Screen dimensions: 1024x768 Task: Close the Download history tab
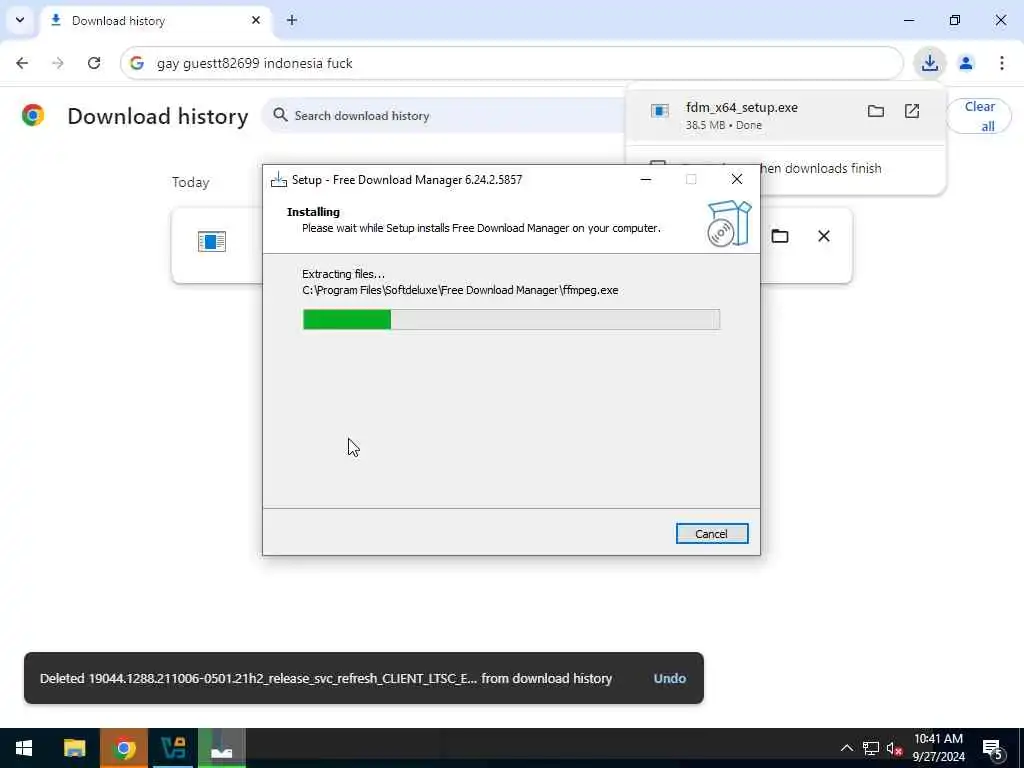click(255, 20)
